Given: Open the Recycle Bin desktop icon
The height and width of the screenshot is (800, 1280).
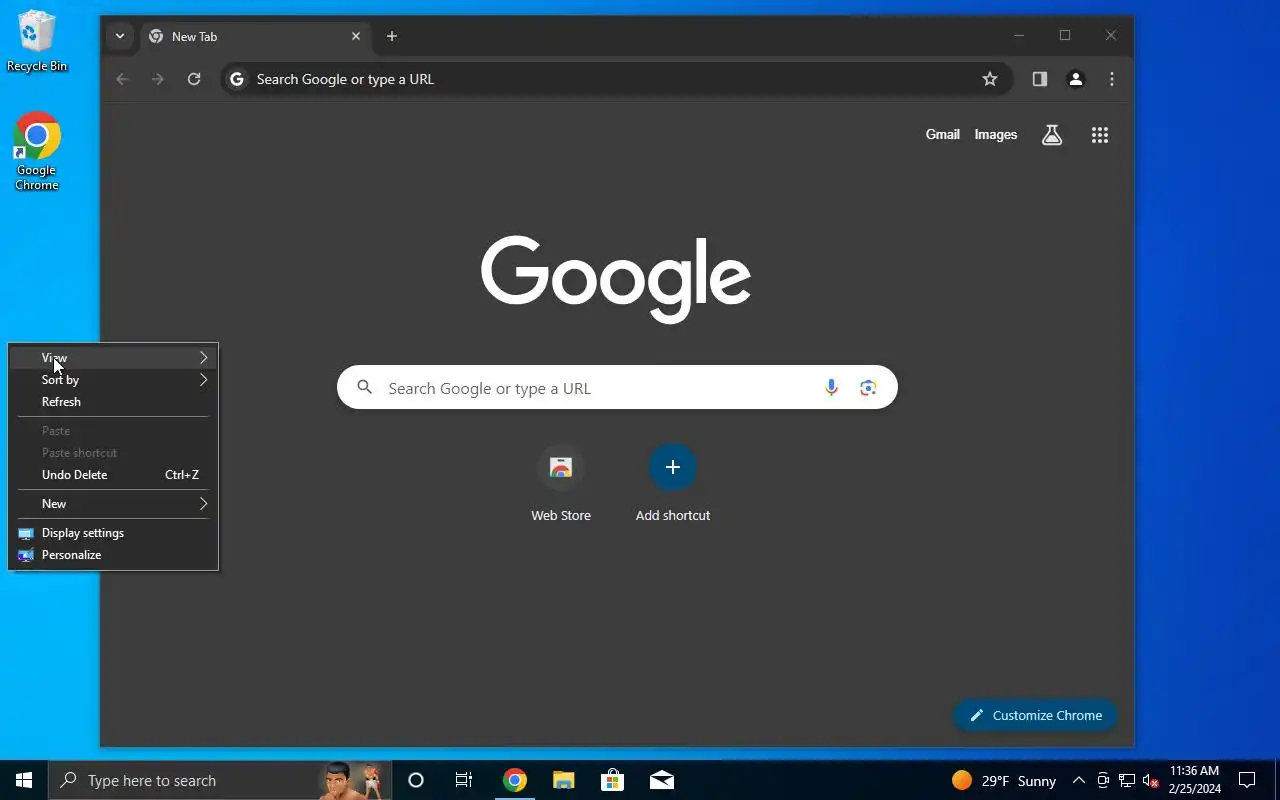Looking at the screenshot, I should 37,42.
